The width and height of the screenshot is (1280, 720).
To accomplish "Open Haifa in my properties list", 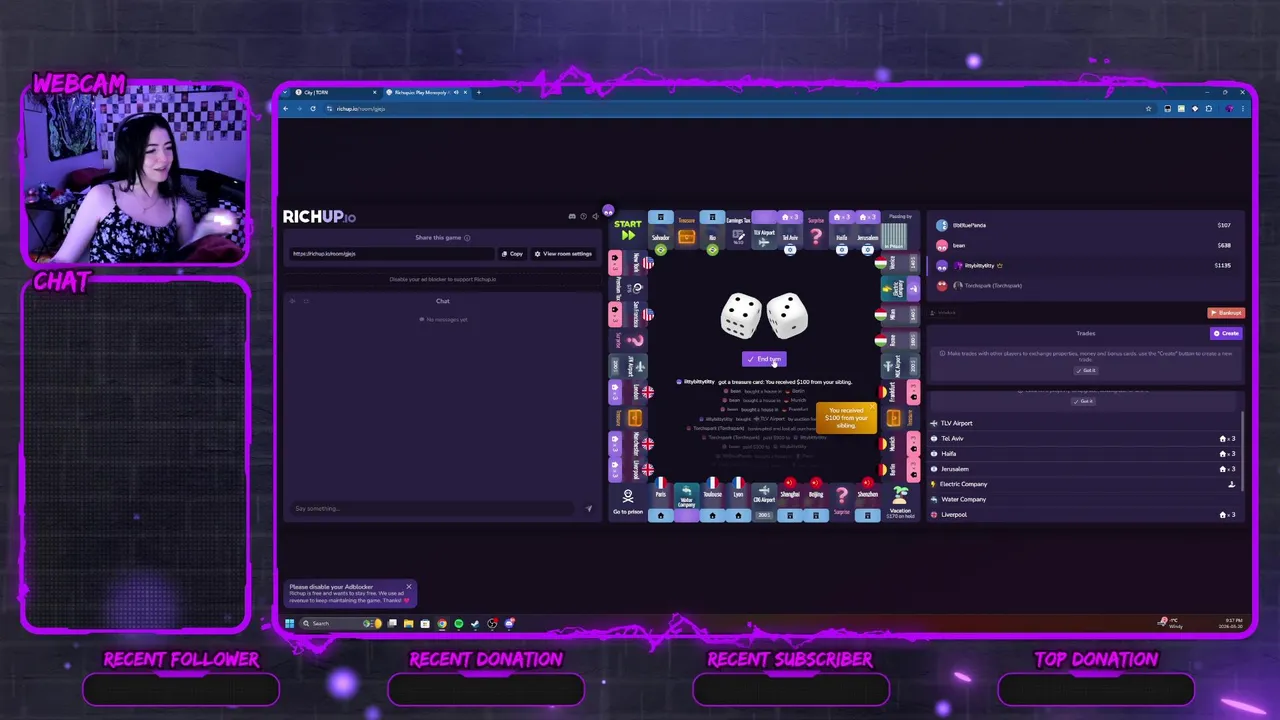I will pyautogui.click(x=1084, y=453).
